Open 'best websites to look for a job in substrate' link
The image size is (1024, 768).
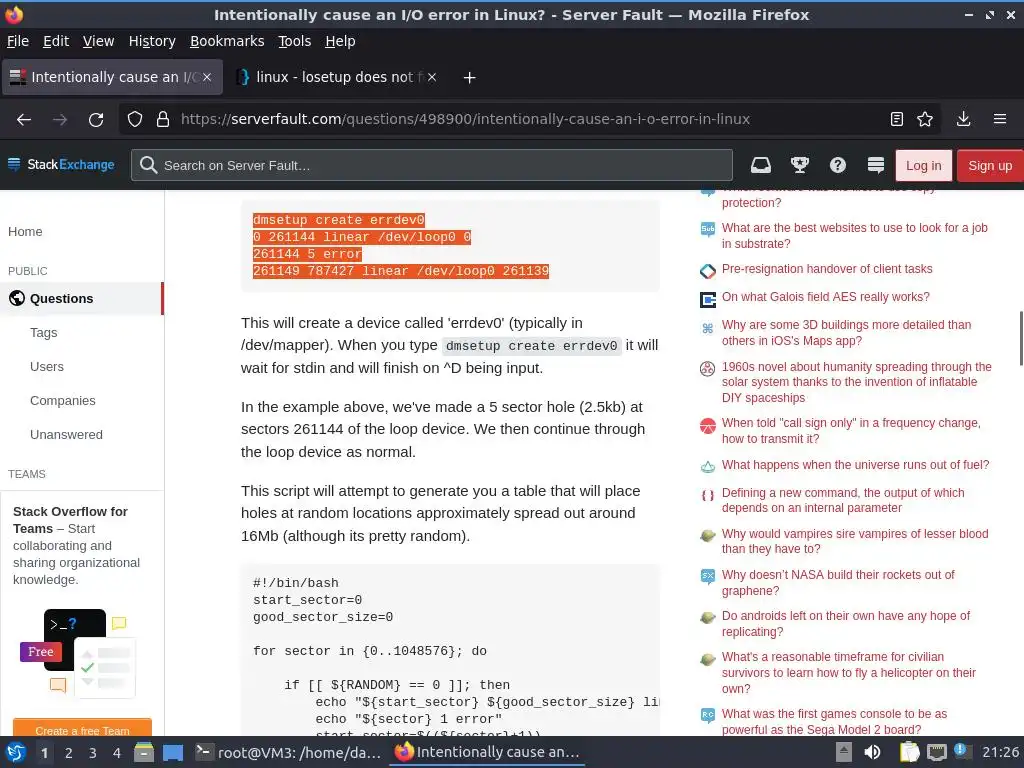coord(854,235)
